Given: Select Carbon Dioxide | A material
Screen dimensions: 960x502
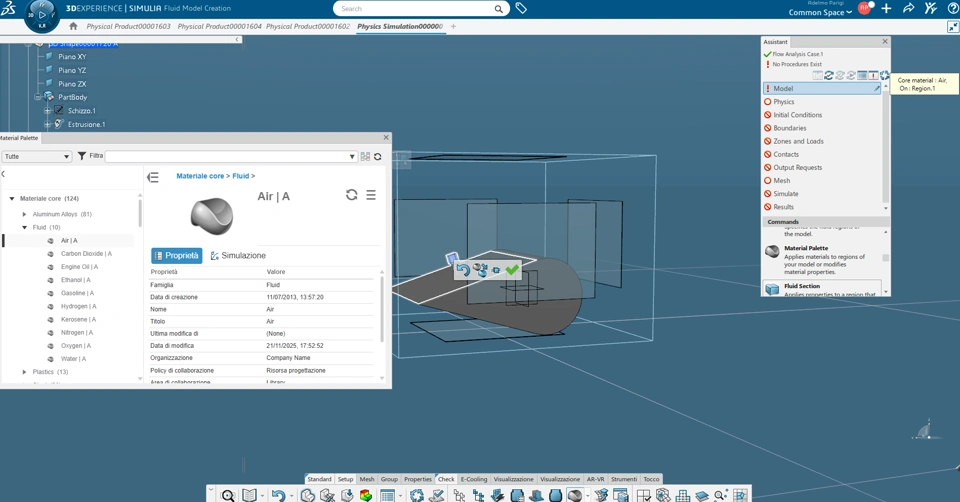Looking at the screenshot, I should [86, 253].
